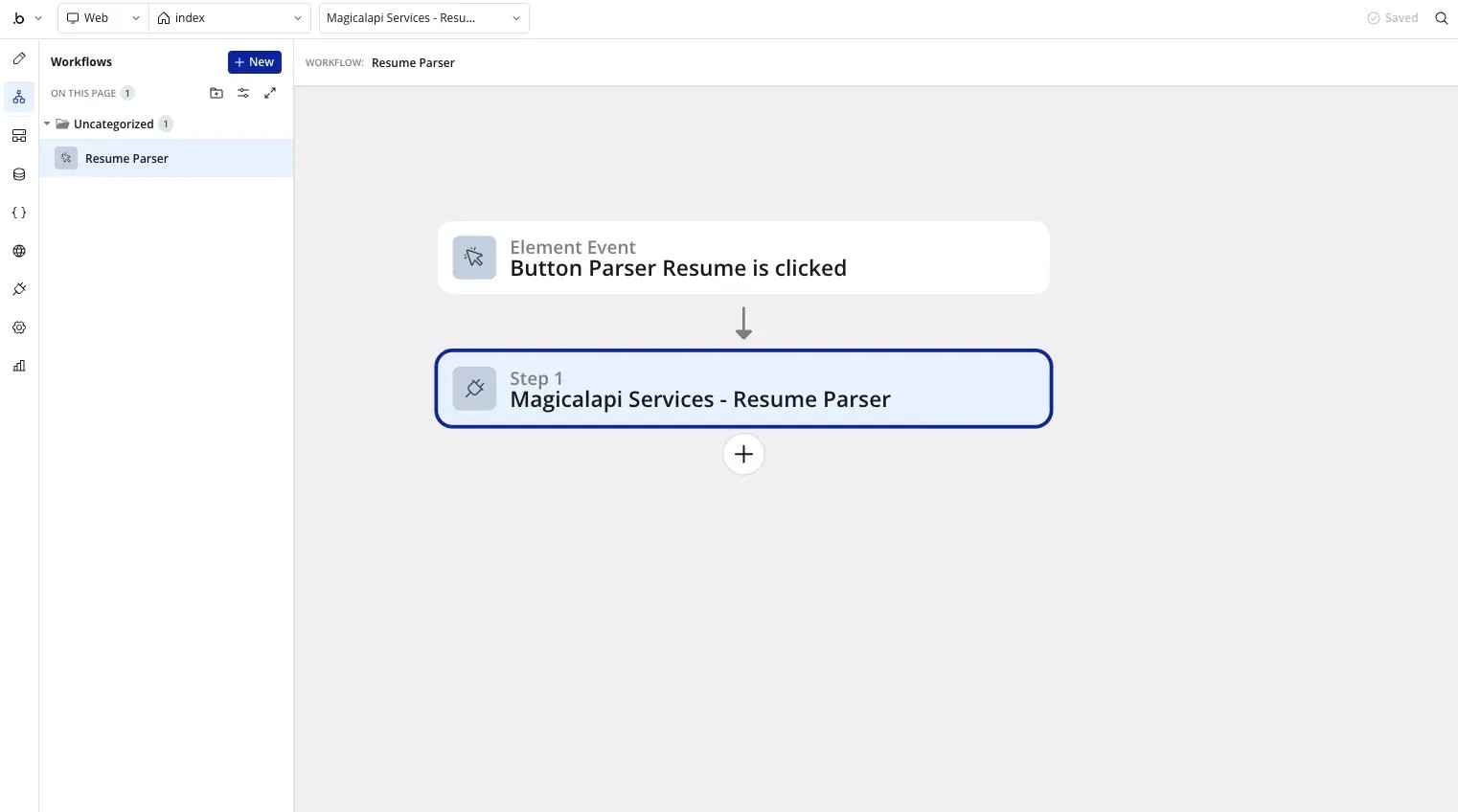Click the Resume Parser workflow title field
This screenshot has height=812, width=1458.
413,63
